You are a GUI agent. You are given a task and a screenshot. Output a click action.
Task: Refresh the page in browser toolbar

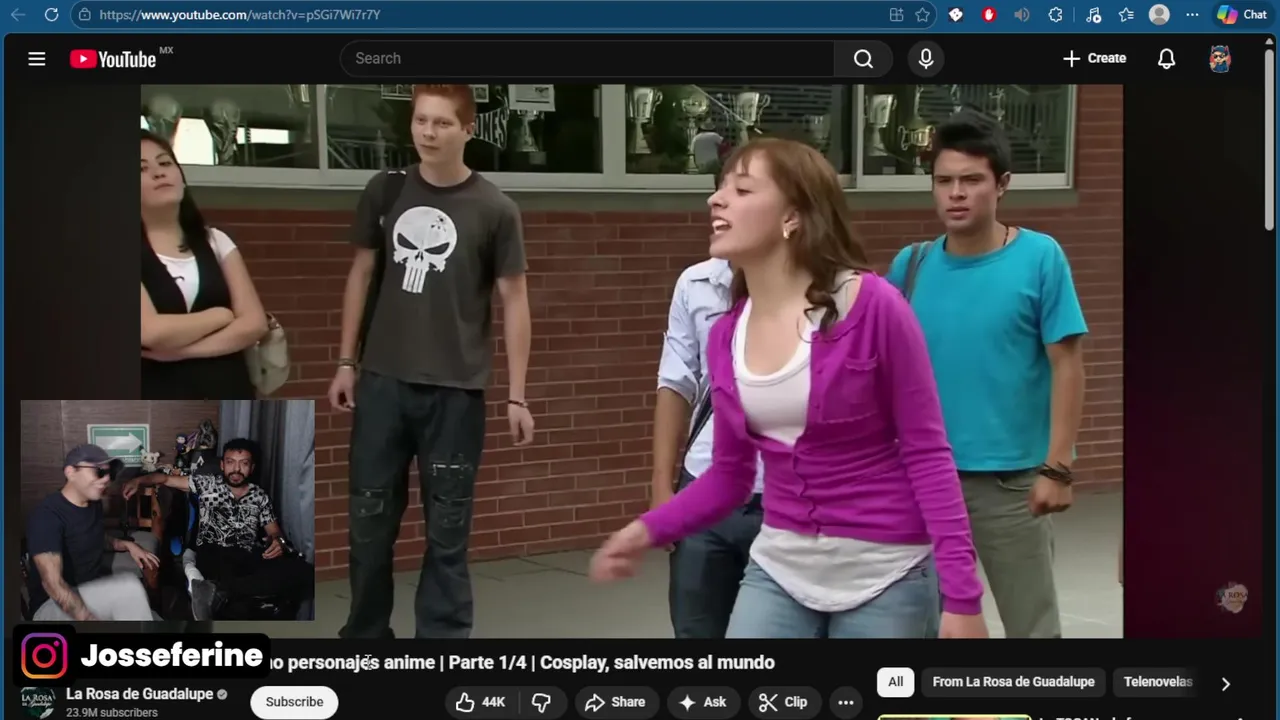coord(51,15)
